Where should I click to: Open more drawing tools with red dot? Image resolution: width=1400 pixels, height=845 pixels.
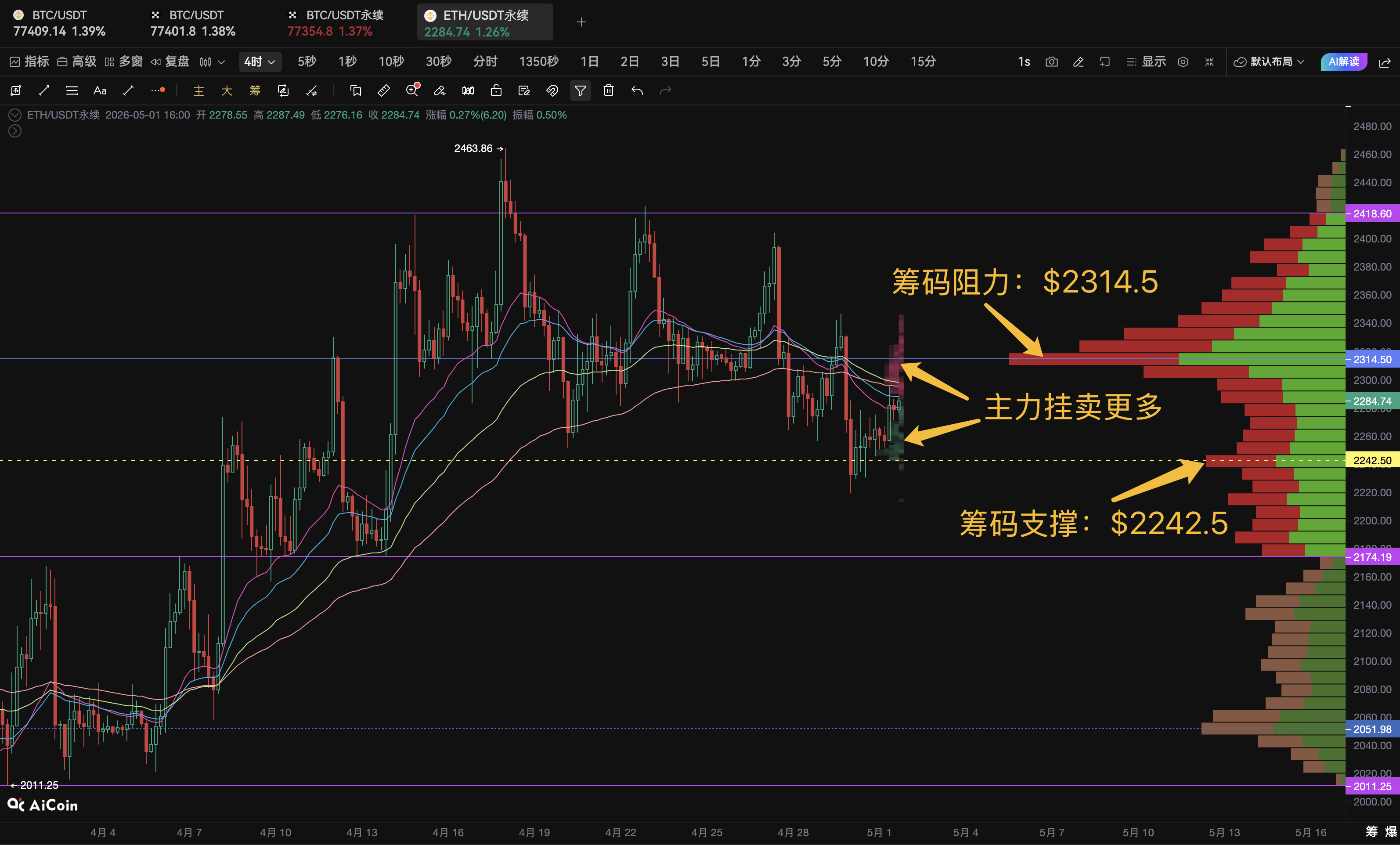(x=158, y=90)
